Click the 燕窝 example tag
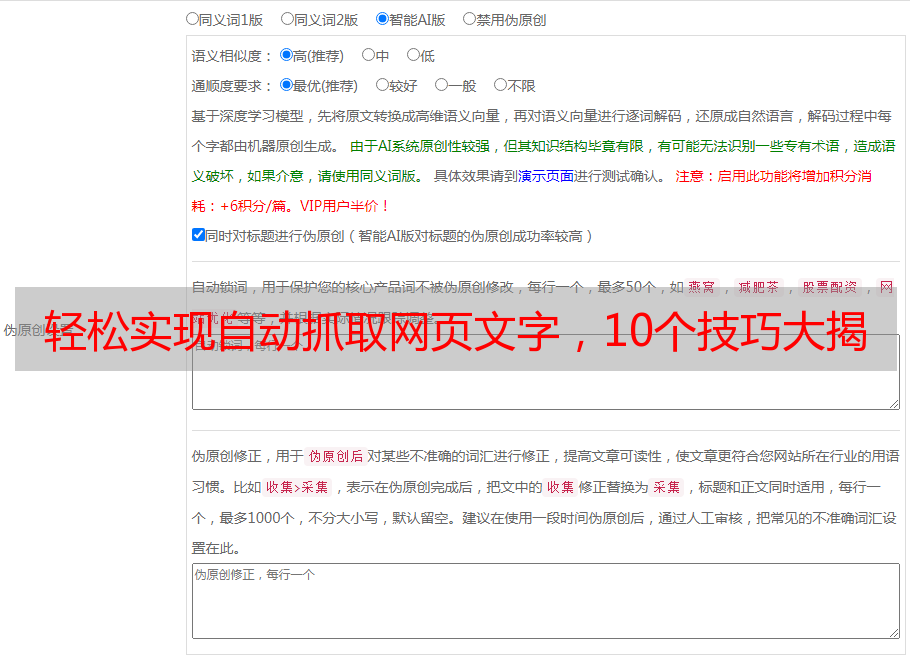The image size is (911, 658). [x=702, y=287]
